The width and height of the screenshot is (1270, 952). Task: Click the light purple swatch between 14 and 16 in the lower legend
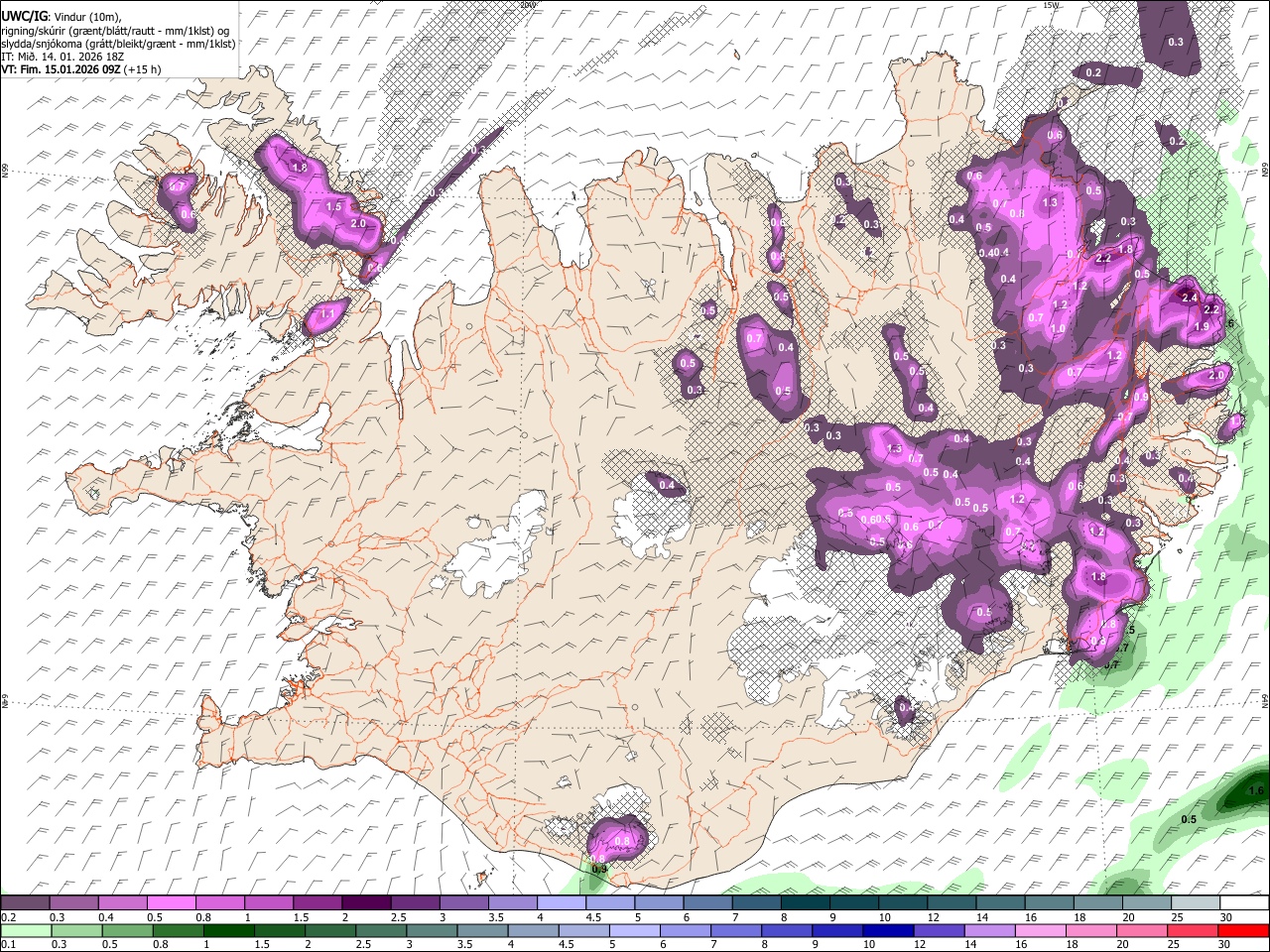pyautogui.click(x=989, y=930)
